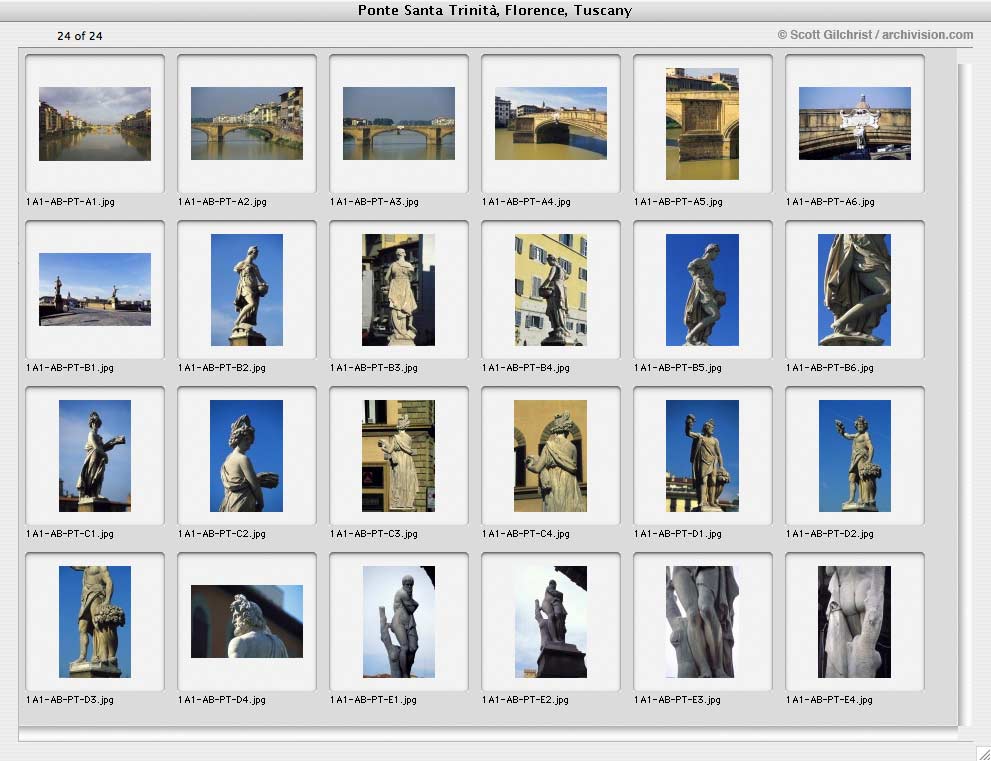Open the 1A1-AB-PT-B6.jpg statue detail thumbnail
The image size is (991, 761).
click(x=854, y=290)
